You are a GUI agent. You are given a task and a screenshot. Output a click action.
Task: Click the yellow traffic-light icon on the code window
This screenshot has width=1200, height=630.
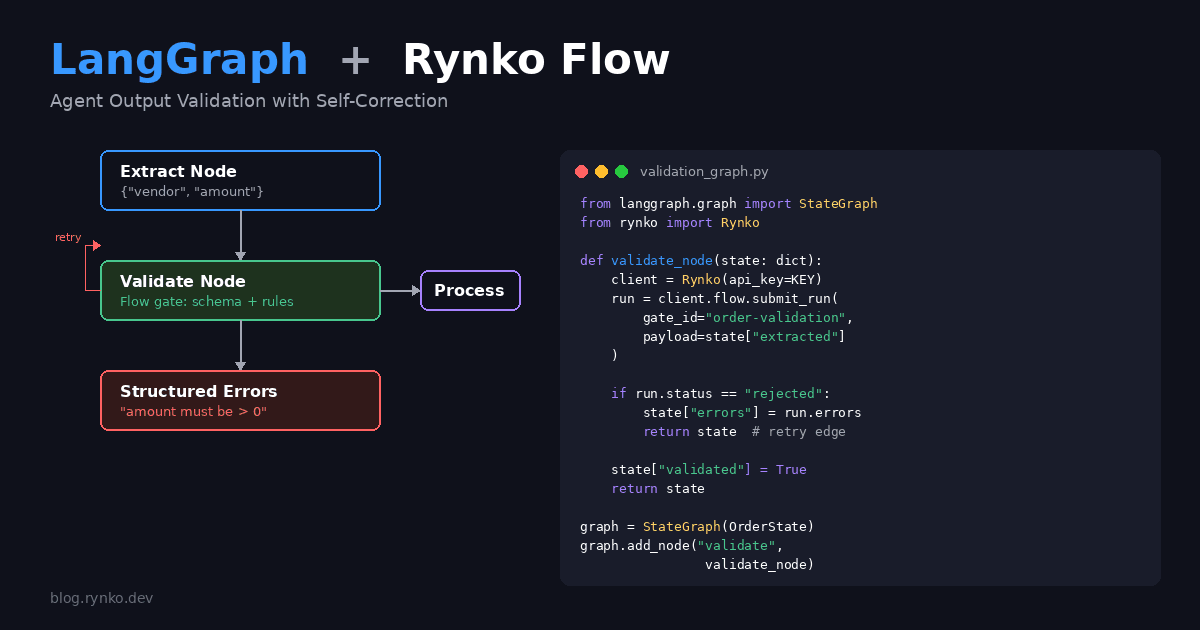tap(601, 171)
